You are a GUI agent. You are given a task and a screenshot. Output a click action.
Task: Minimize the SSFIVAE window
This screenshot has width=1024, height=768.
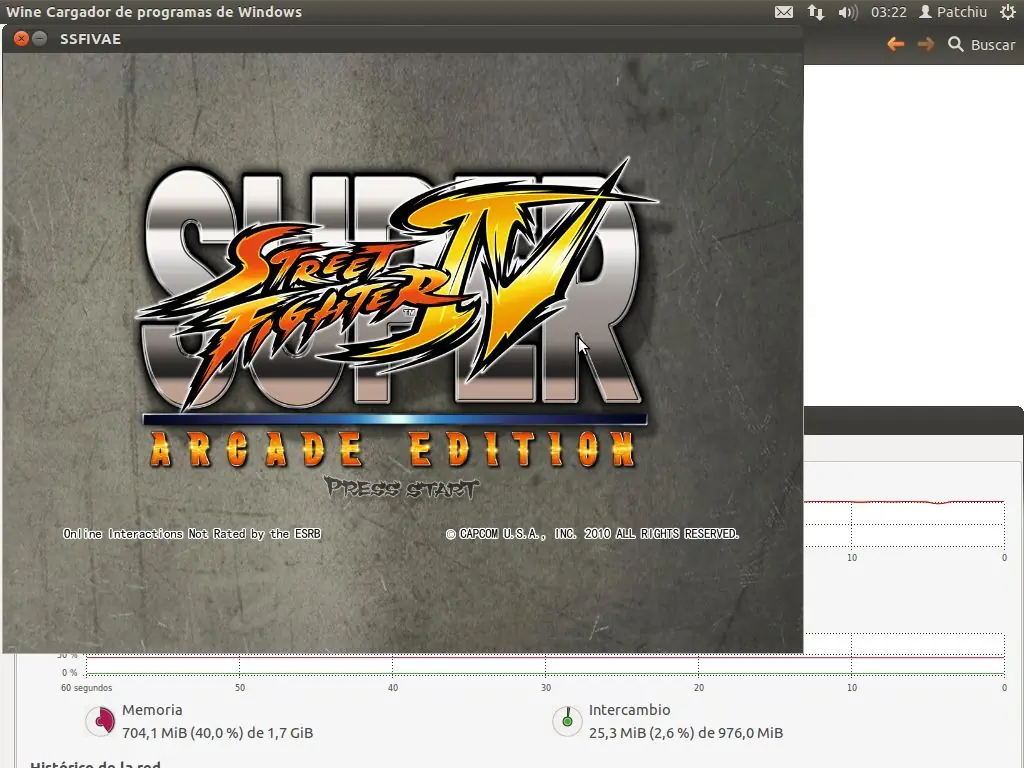tap(39, 39)
